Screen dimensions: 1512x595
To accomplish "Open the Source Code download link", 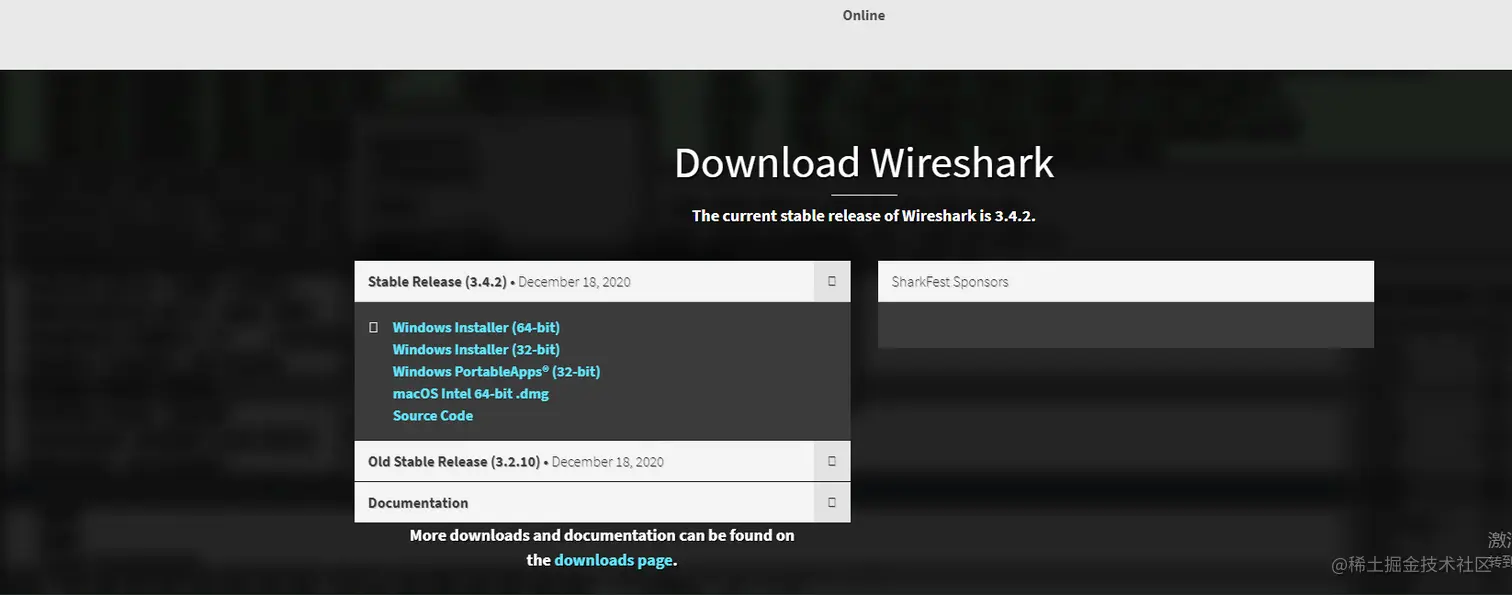I will pyautogui.click(x=433, y=415).
